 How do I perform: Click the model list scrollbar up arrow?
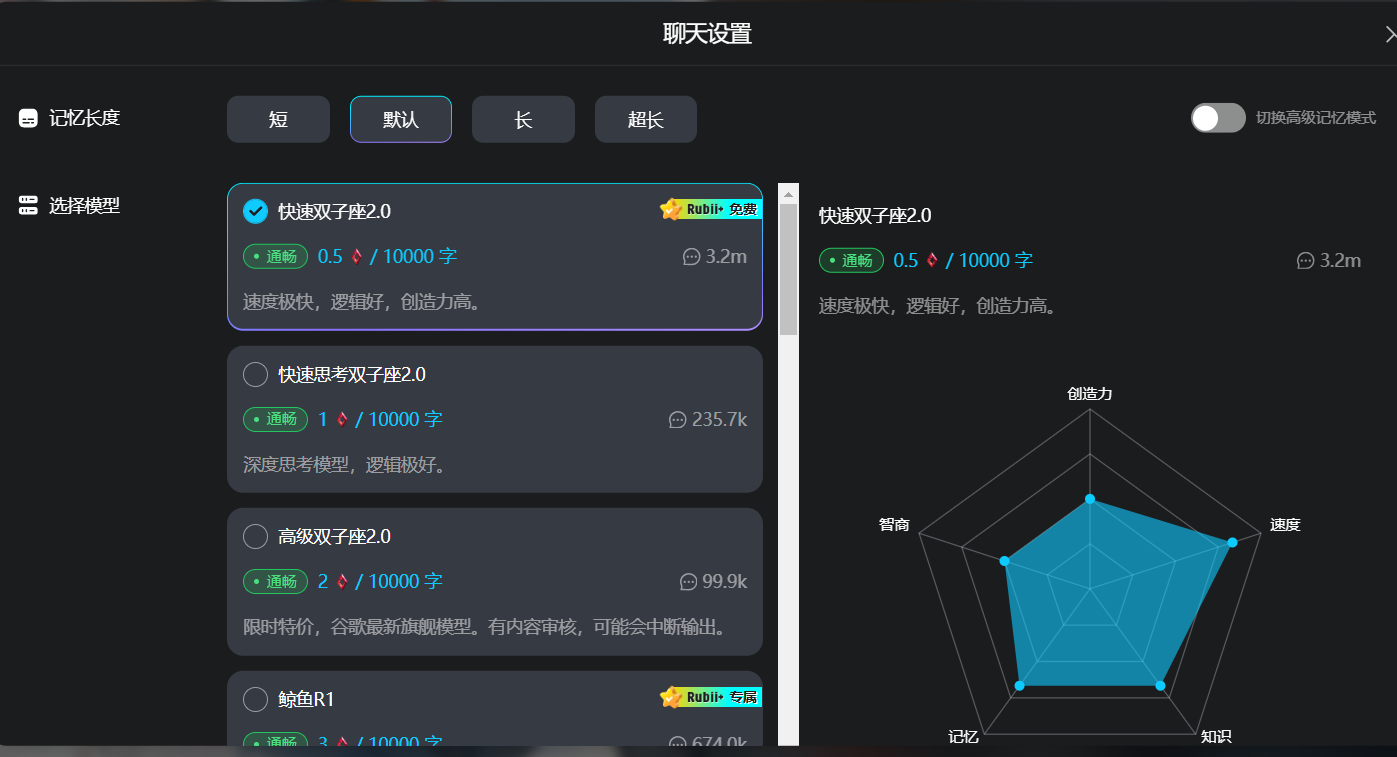[x=788, y=194]
